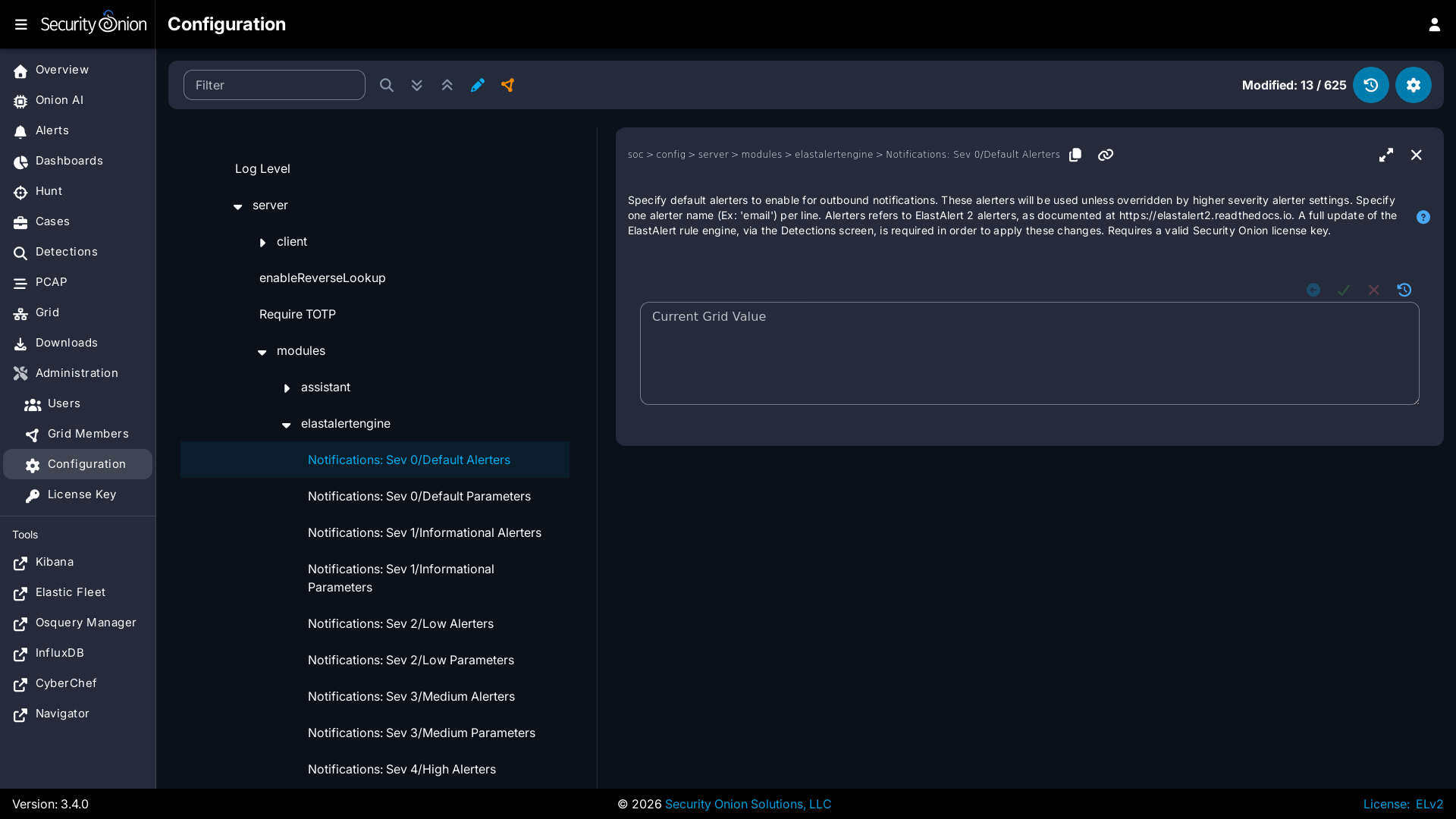This screenshot has width=1456, height=819.
Task: Focus the Filter input field
Action: pos(275,85)
